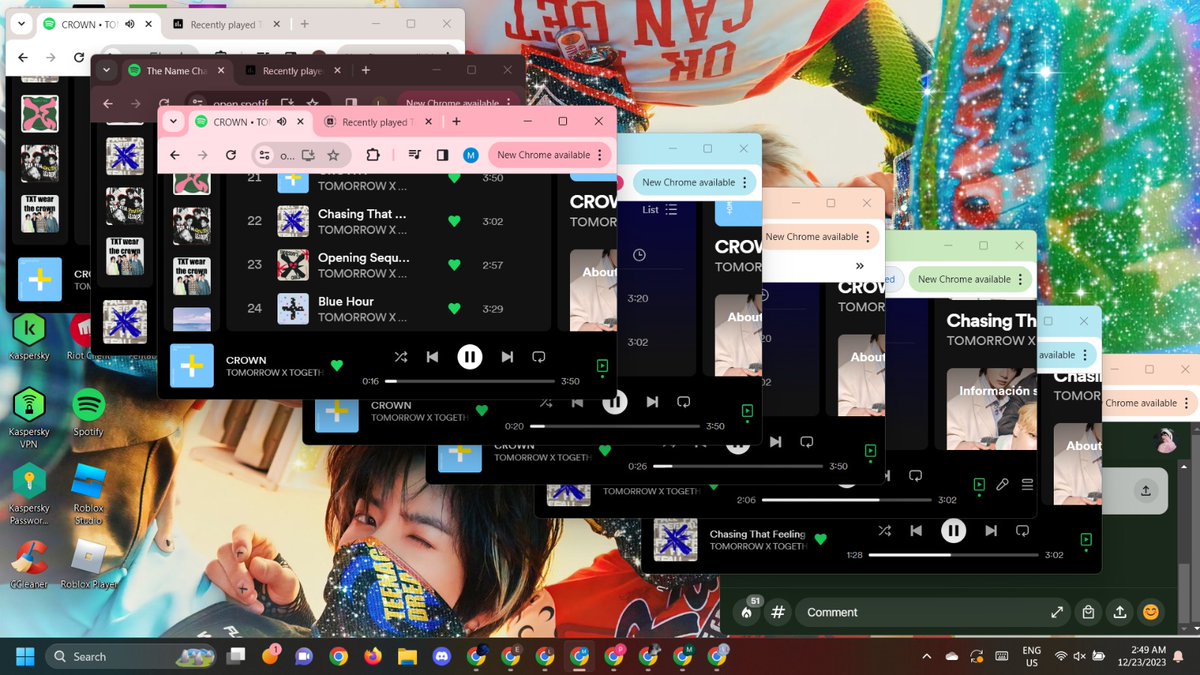The image size is (1200, 675).
Task: Toggle shuffle in the pink CROWN window
Action: pos(400,356)
